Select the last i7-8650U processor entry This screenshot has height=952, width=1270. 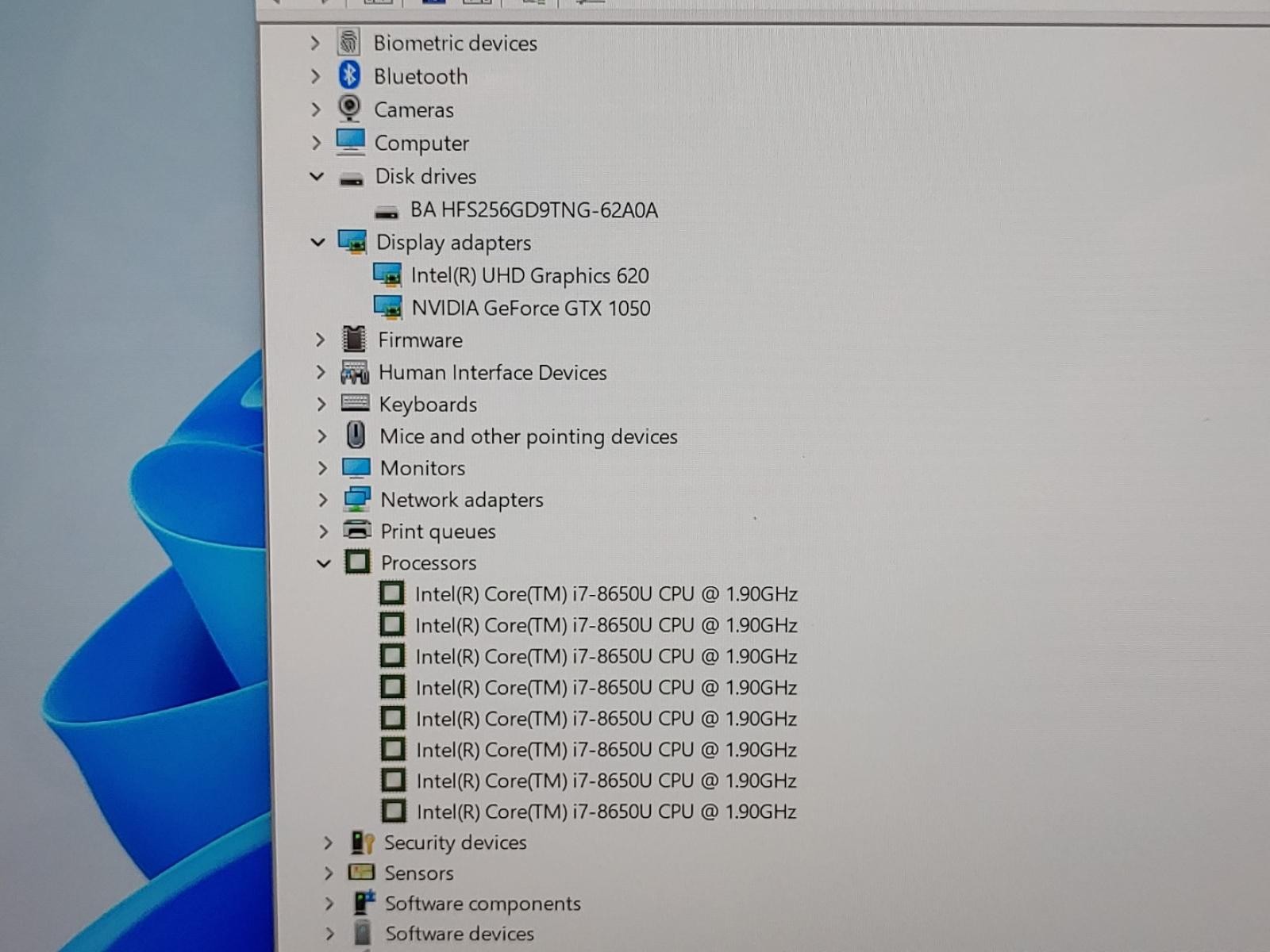point(606,812)
